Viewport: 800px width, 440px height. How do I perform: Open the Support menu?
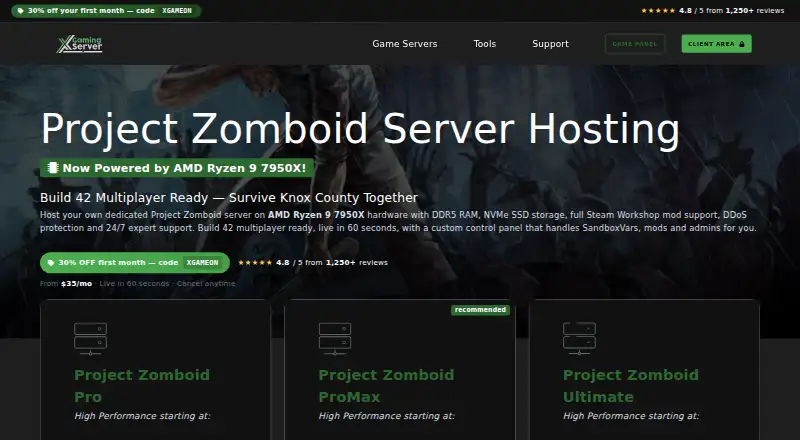(551, 44)
